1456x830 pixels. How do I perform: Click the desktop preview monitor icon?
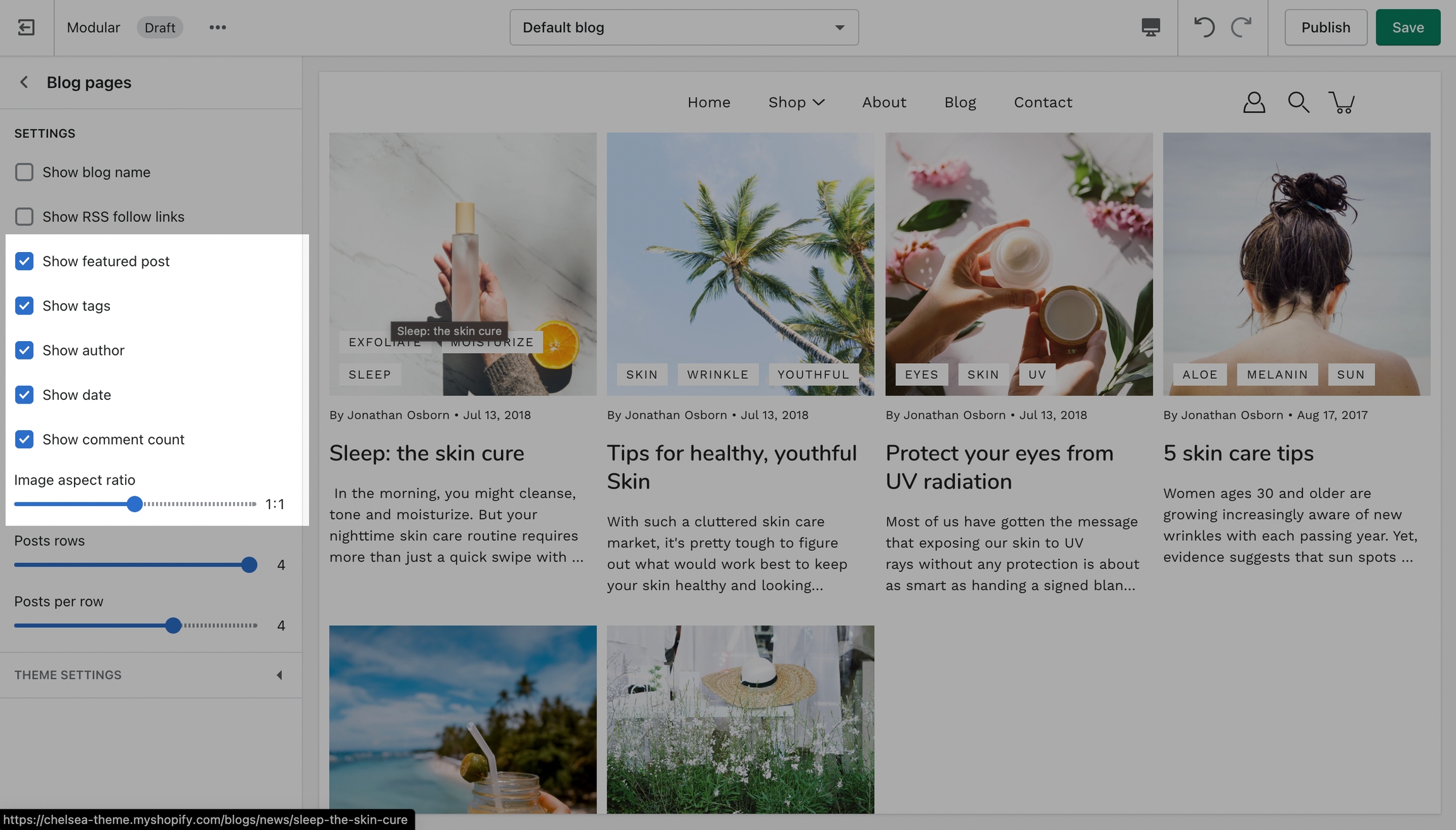tap(1150, 27)
